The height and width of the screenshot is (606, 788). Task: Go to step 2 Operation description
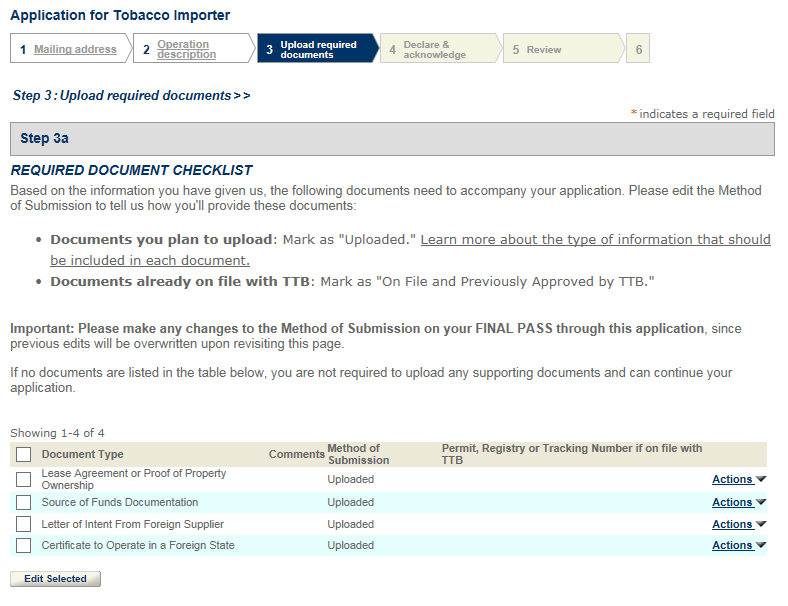click(186, 49)
